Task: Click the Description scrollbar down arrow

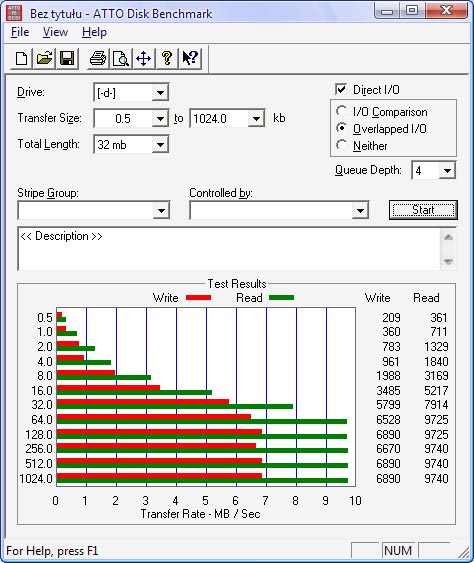Action: point(448,261)
